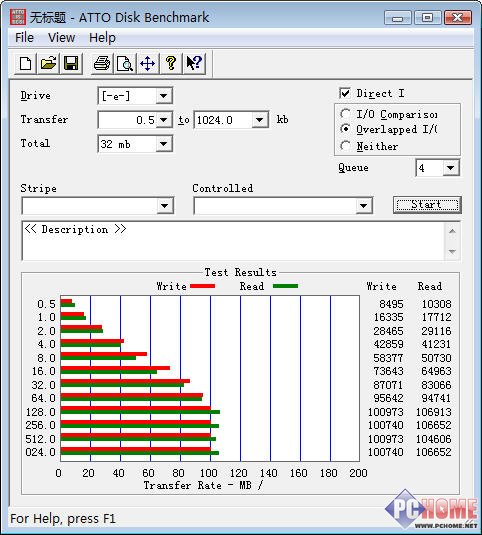Screen dimensions: 482x535
Task: Start the benchmark test
Action: point(427,205)
